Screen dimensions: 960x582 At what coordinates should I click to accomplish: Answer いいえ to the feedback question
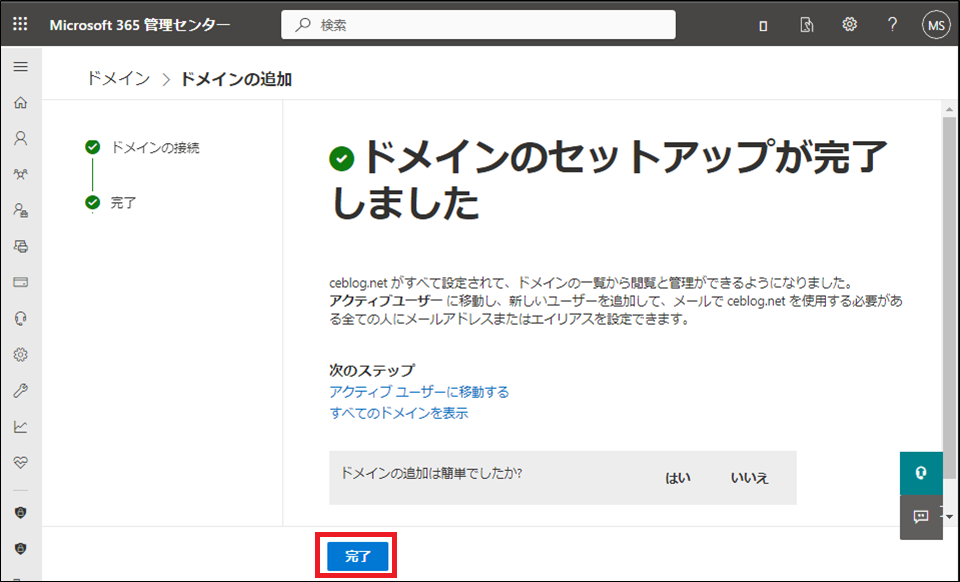[x=749, y=478]
